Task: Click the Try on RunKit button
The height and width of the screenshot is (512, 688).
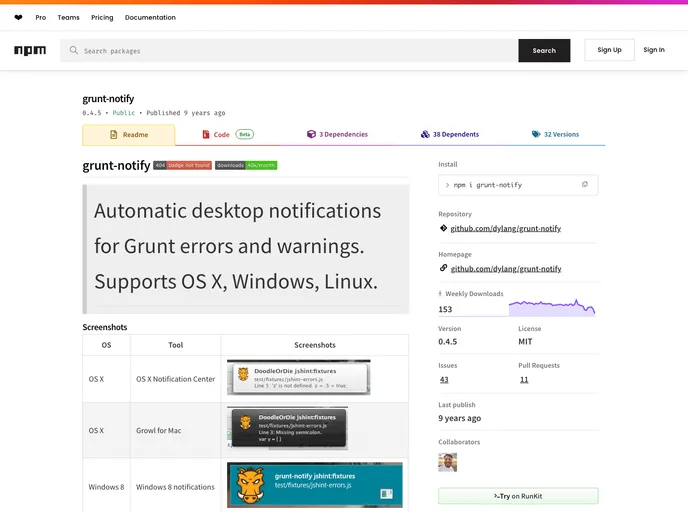Action: (518, 496)
